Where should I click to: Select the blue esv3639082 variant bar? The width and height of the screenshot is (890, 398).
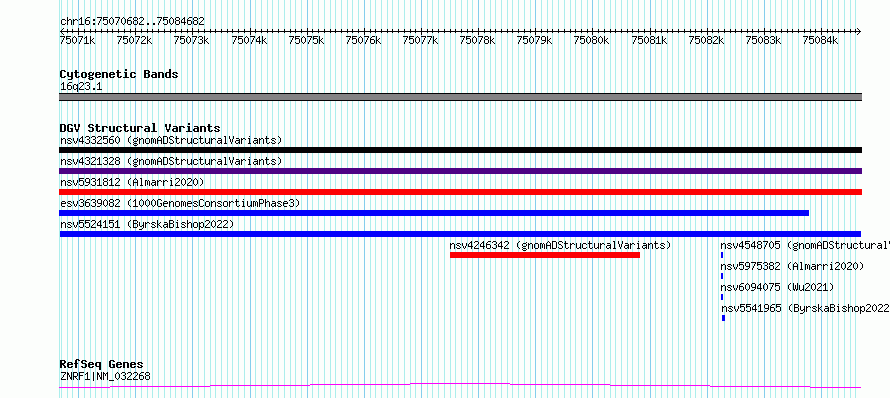[434, 213]
